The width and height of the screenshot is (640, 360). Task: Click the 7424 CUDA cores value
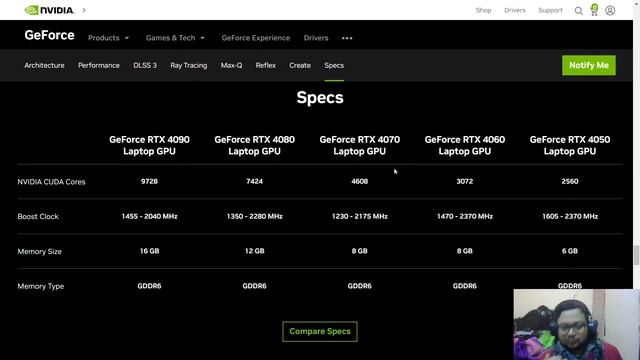point(254,181)
